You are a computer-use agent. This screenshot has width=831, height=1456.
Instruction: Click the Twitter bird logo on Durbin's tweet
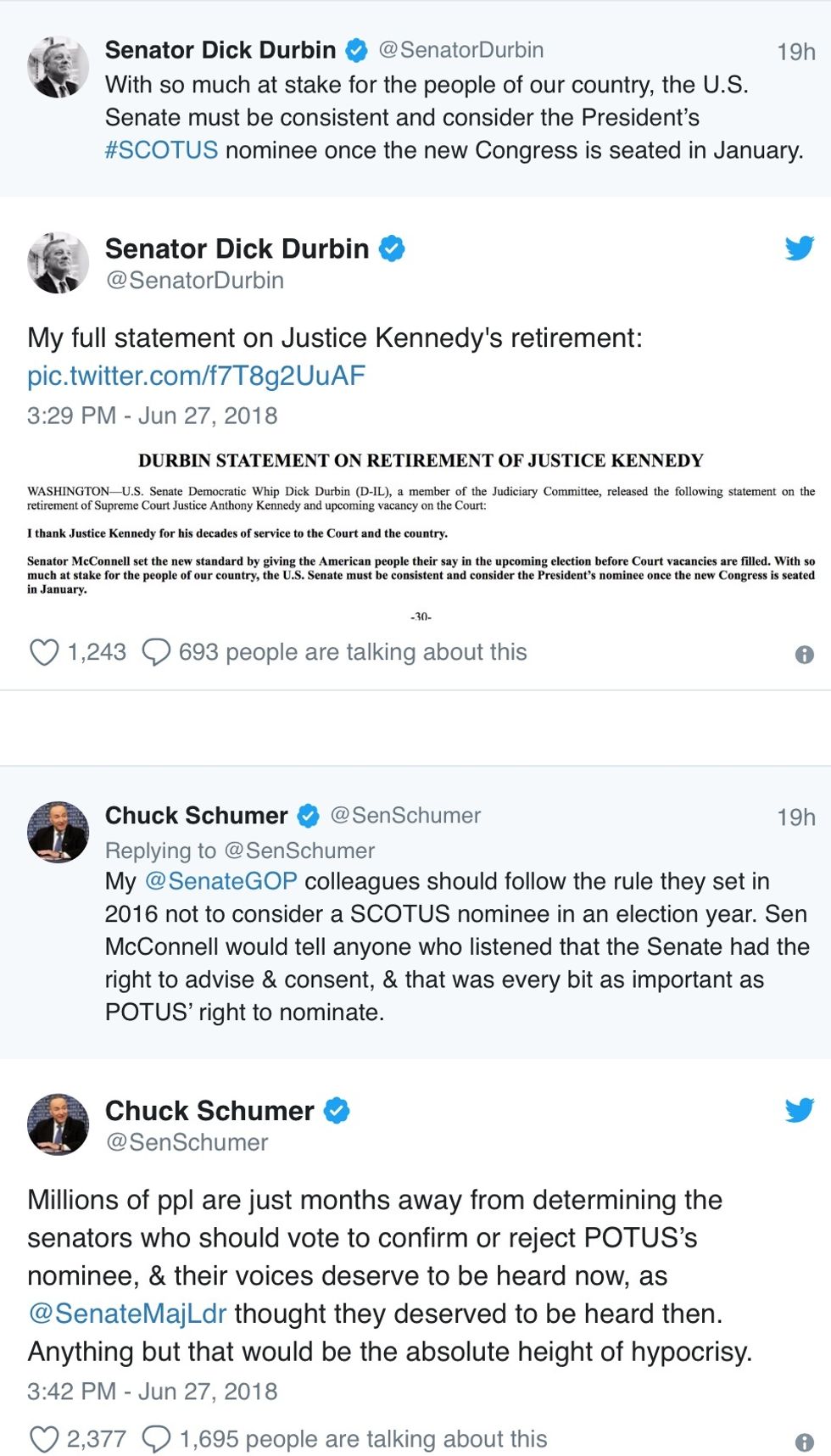coord(799,248)
